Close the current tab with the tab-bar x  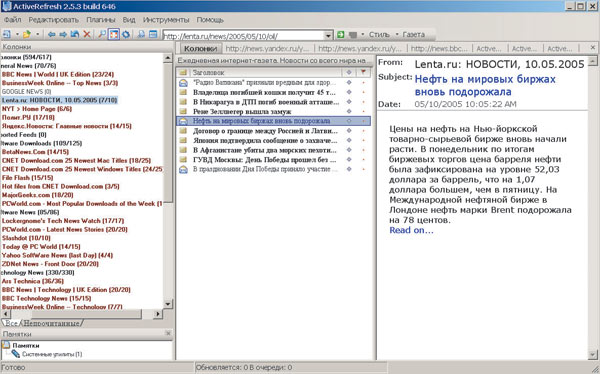point(592,47)
